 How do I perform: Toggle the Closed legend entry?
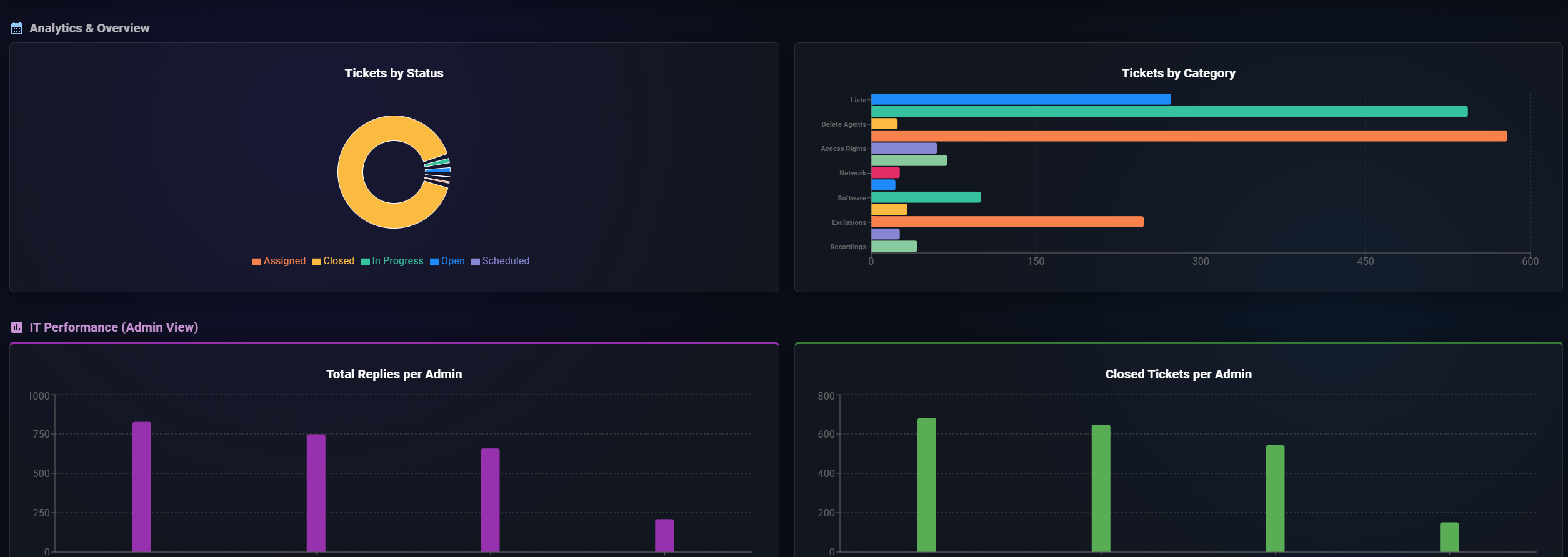pos(333,261)
